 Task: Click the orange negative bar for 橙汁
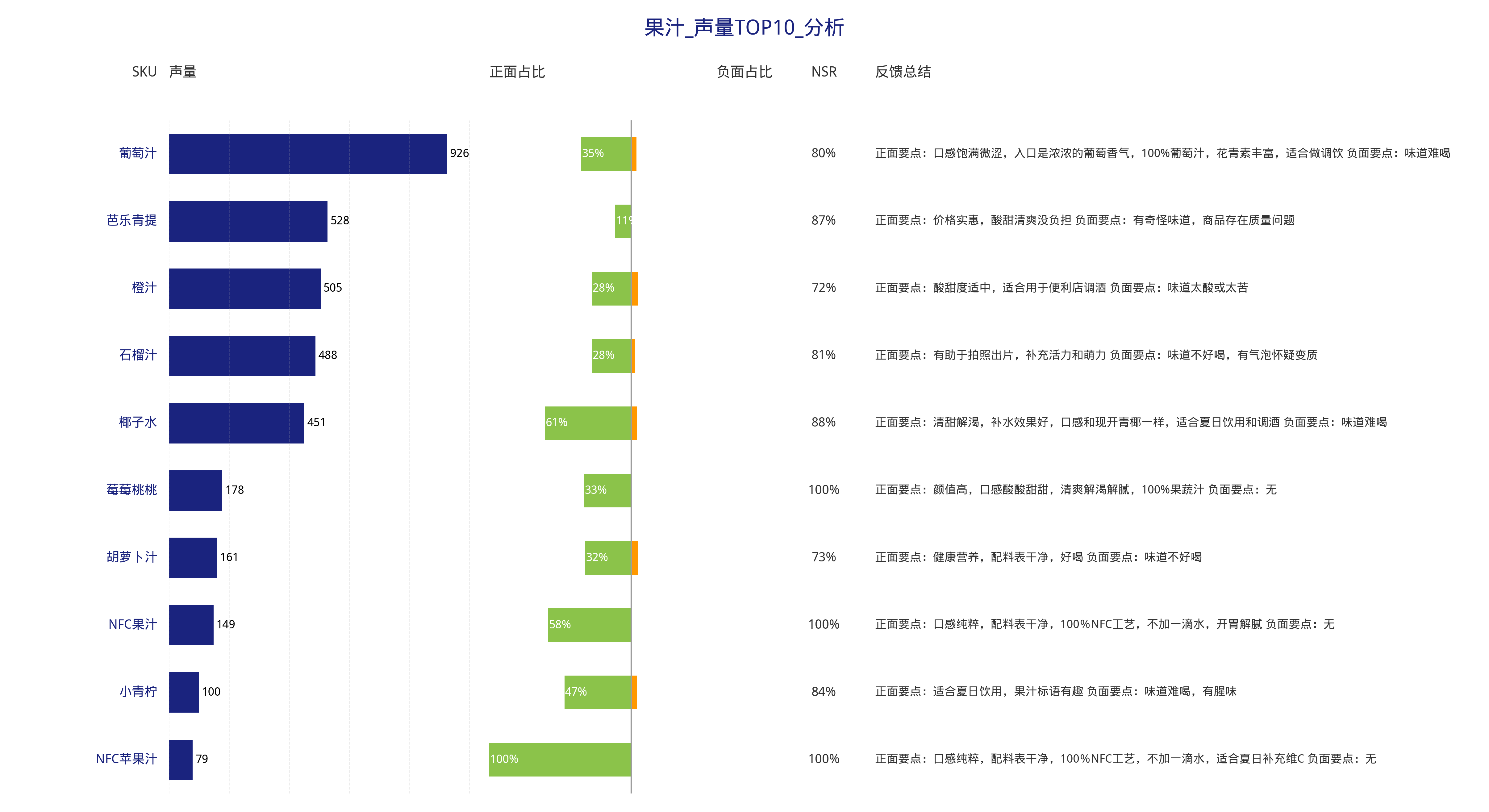635,288
